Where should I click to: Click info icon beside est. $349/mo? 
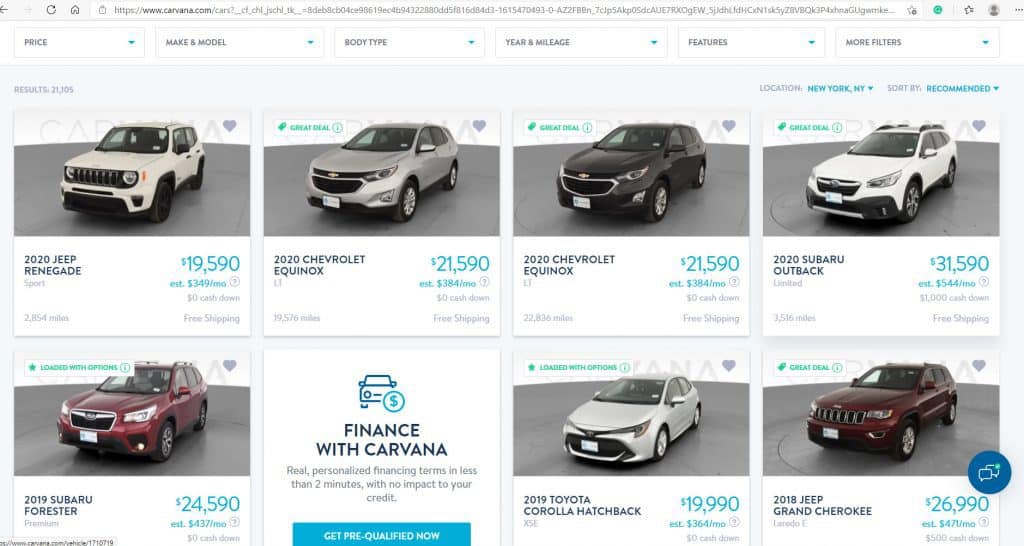click(234, 282)
